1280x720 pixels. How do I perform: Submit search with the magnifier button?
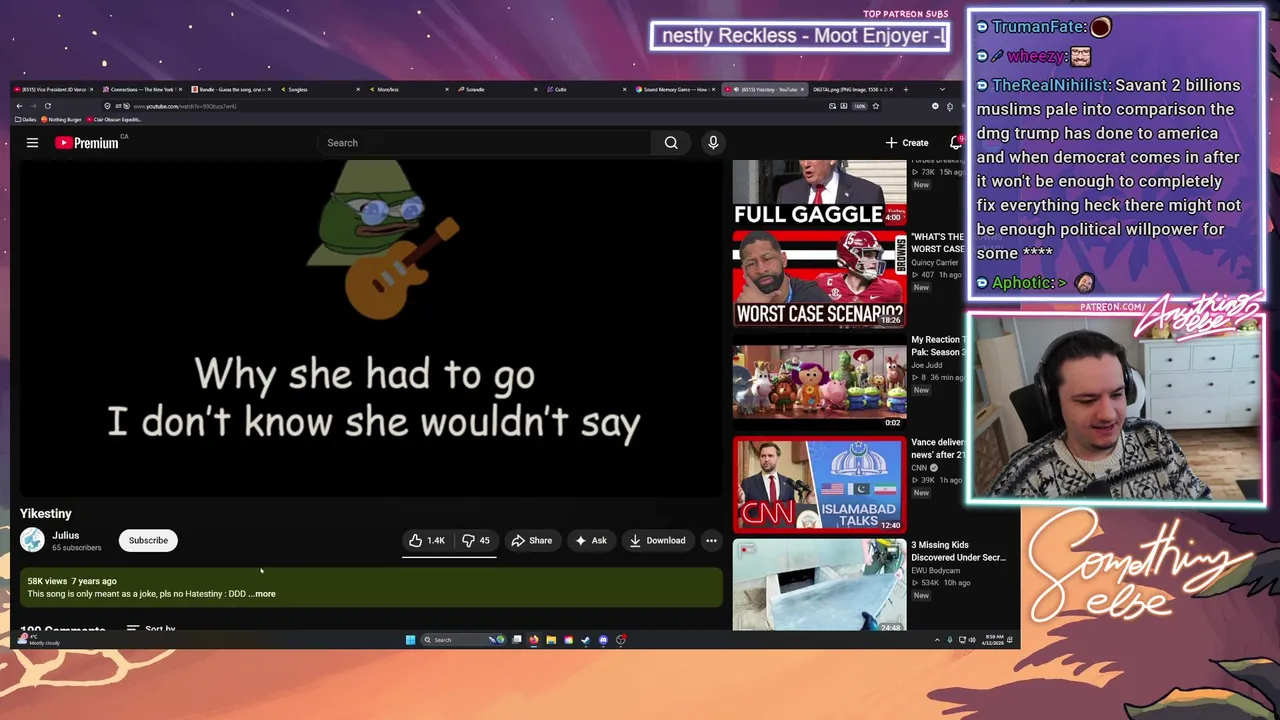[671, 143]
